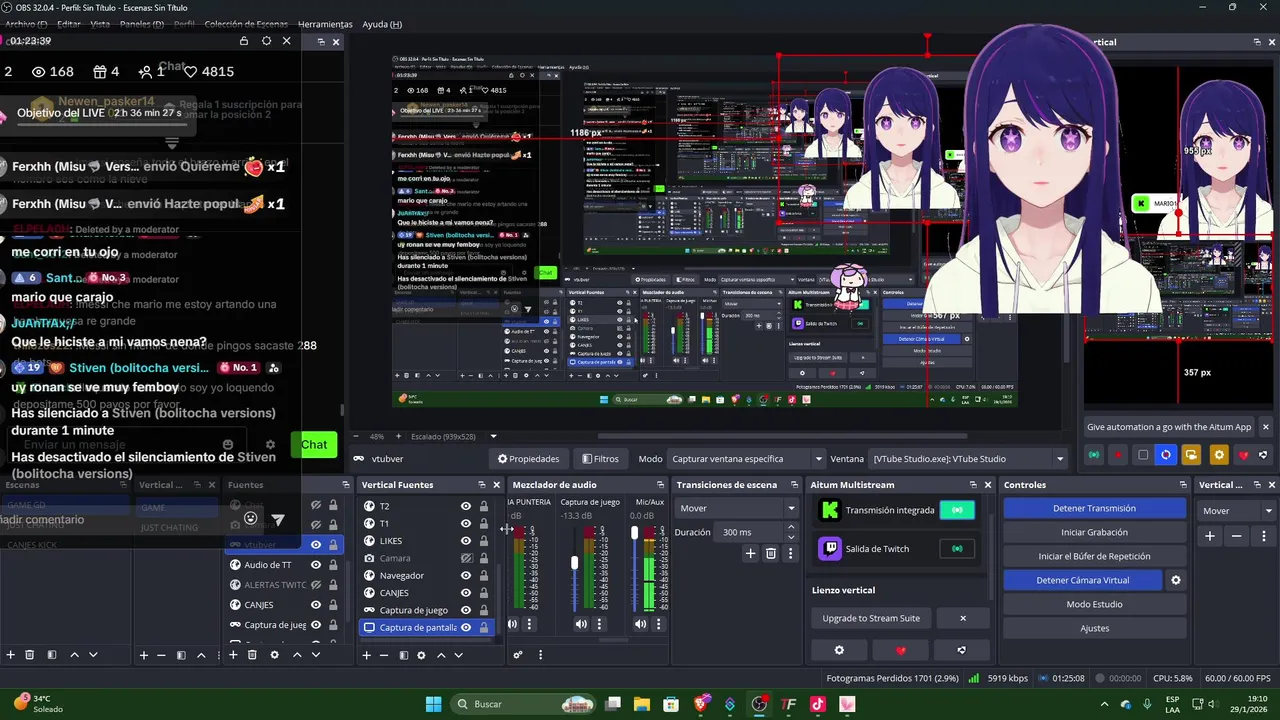Add a source in Vertical Fuentes panel
Viewport: 1280px width, 720px height.
click(367, 655)
